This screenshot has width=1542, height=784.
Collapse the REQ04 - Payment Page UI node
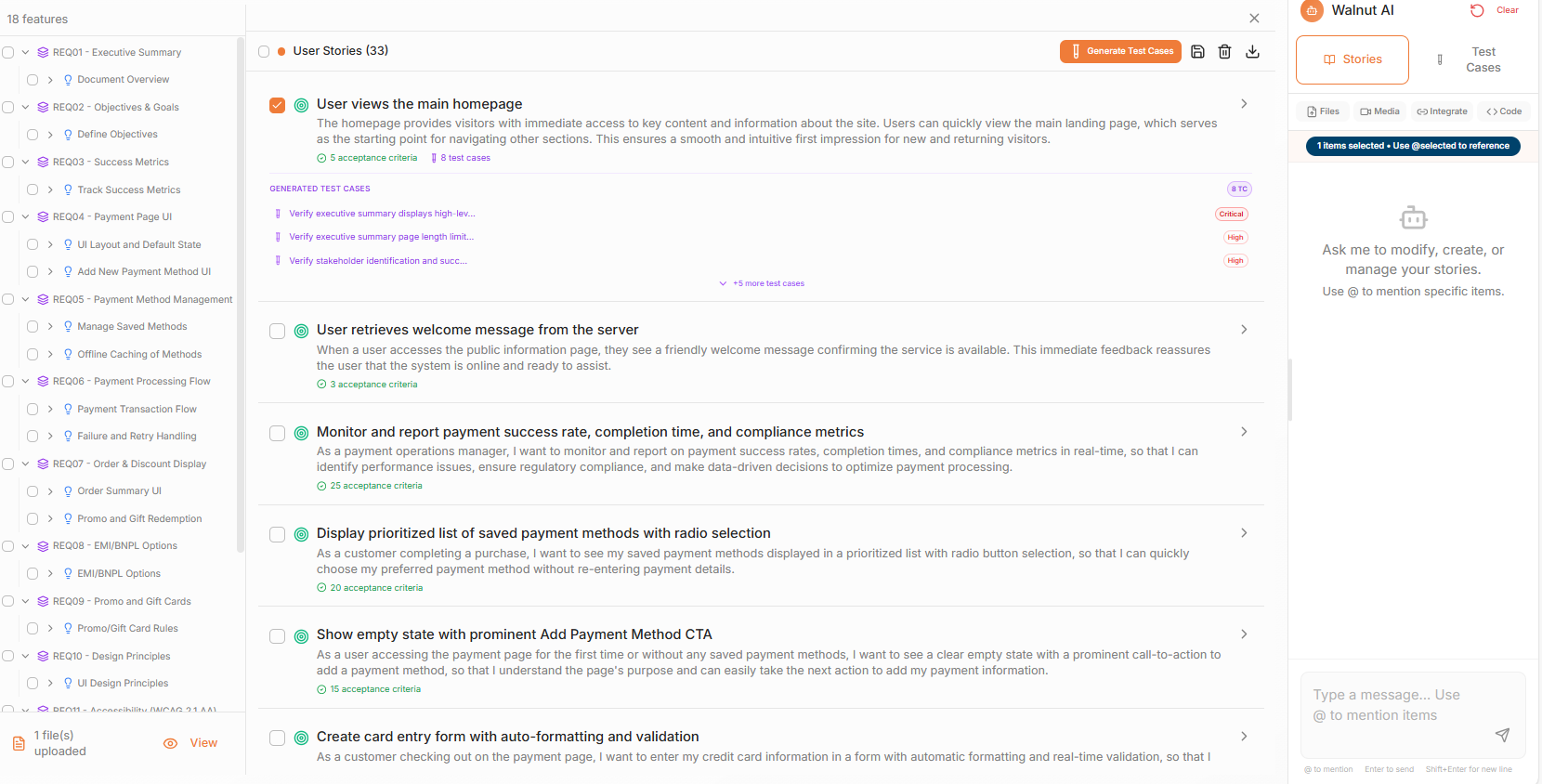25,217
